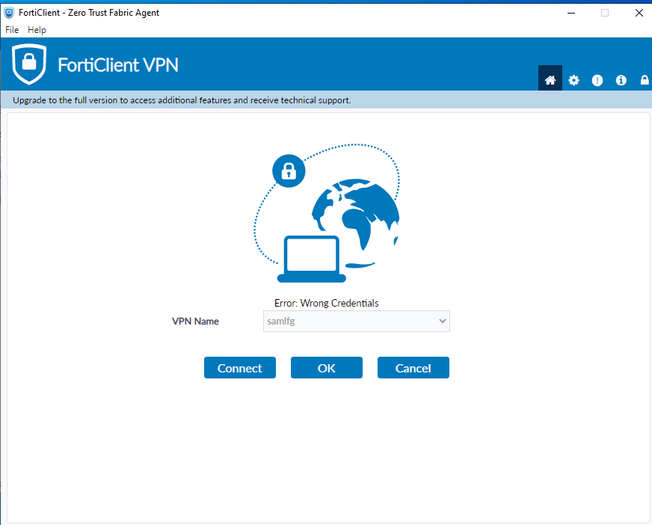Click the Connect button
The height and width of the screenshot is (525, 652).
(x=240, y=368)
